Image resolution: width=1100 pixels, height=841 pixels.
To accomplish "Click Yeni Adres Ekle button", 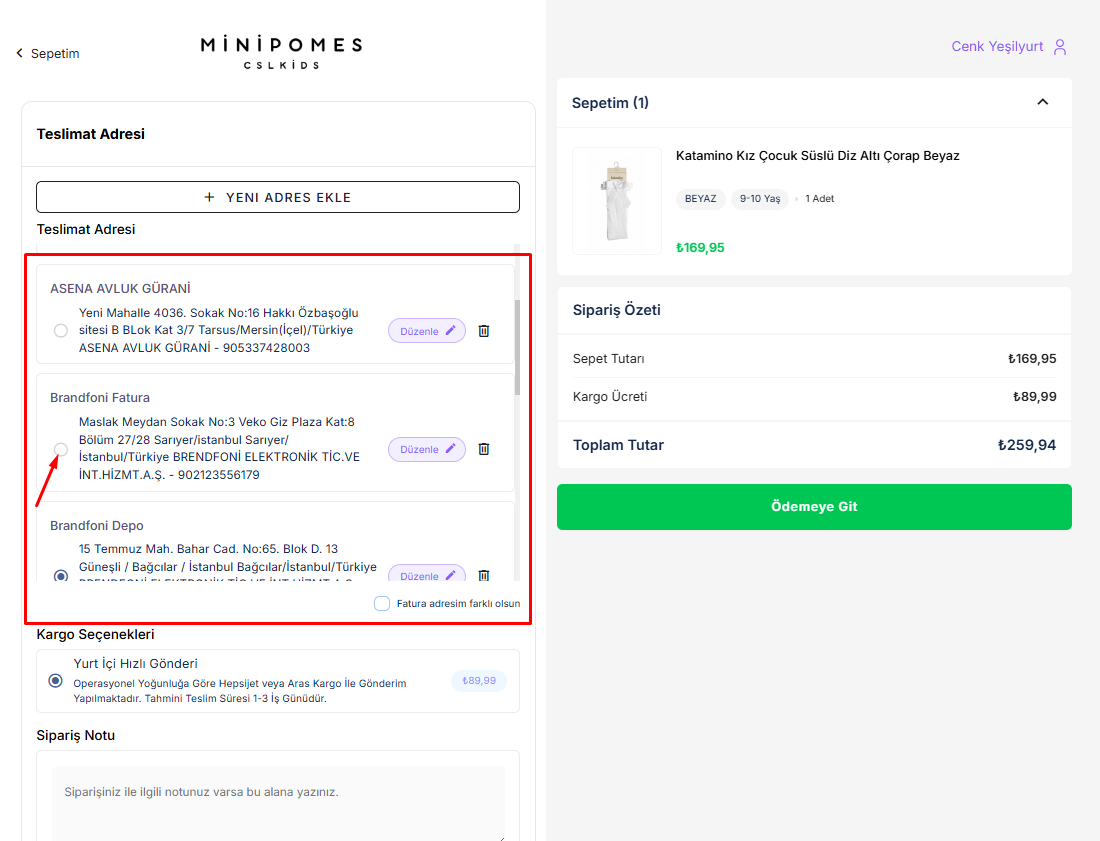I will tap(278, 197).
